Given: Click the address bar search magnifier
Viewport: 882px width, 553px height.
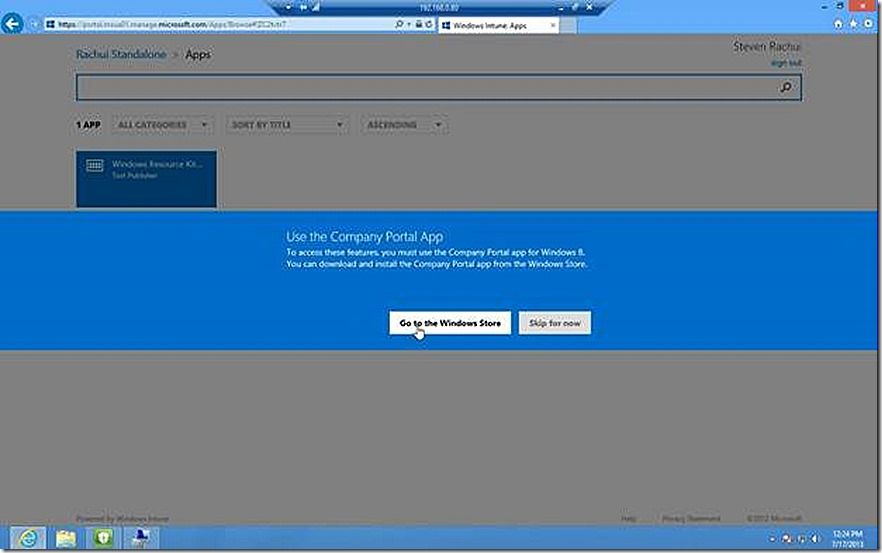Looking at the screenshot, I should (398, 24).
